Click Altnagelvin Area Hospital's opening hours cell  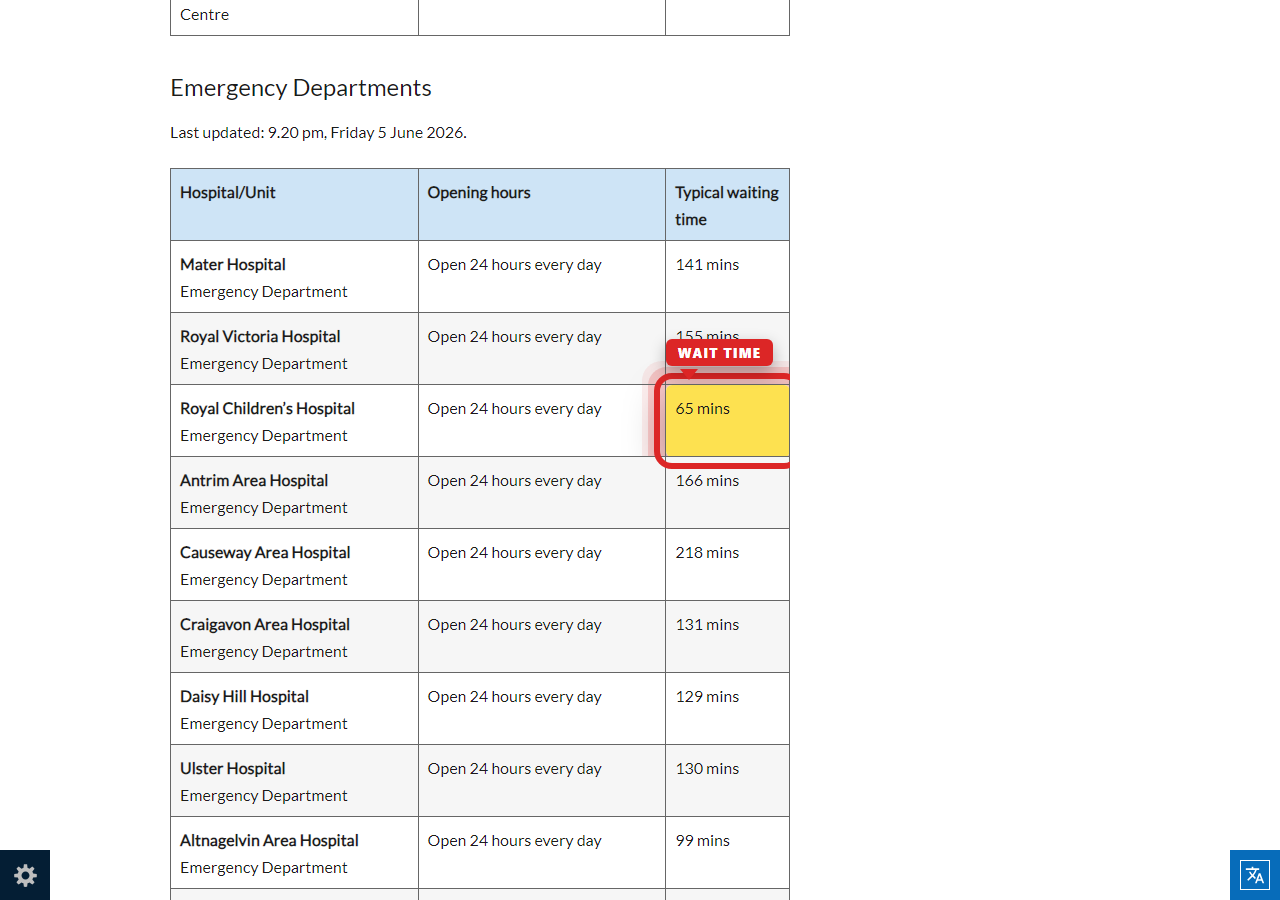(542, 852)
